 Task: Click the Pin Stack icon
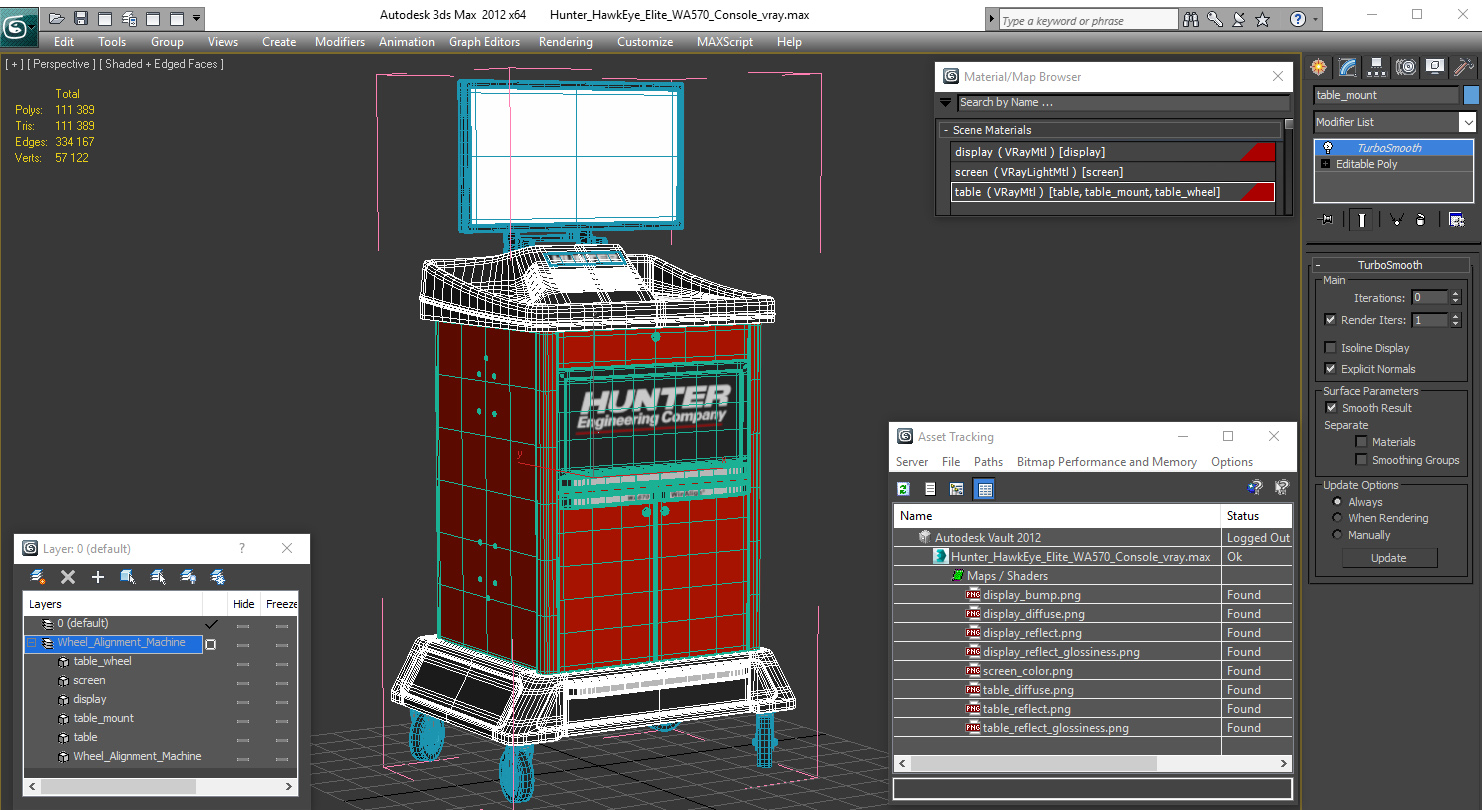pos(1326,220)
